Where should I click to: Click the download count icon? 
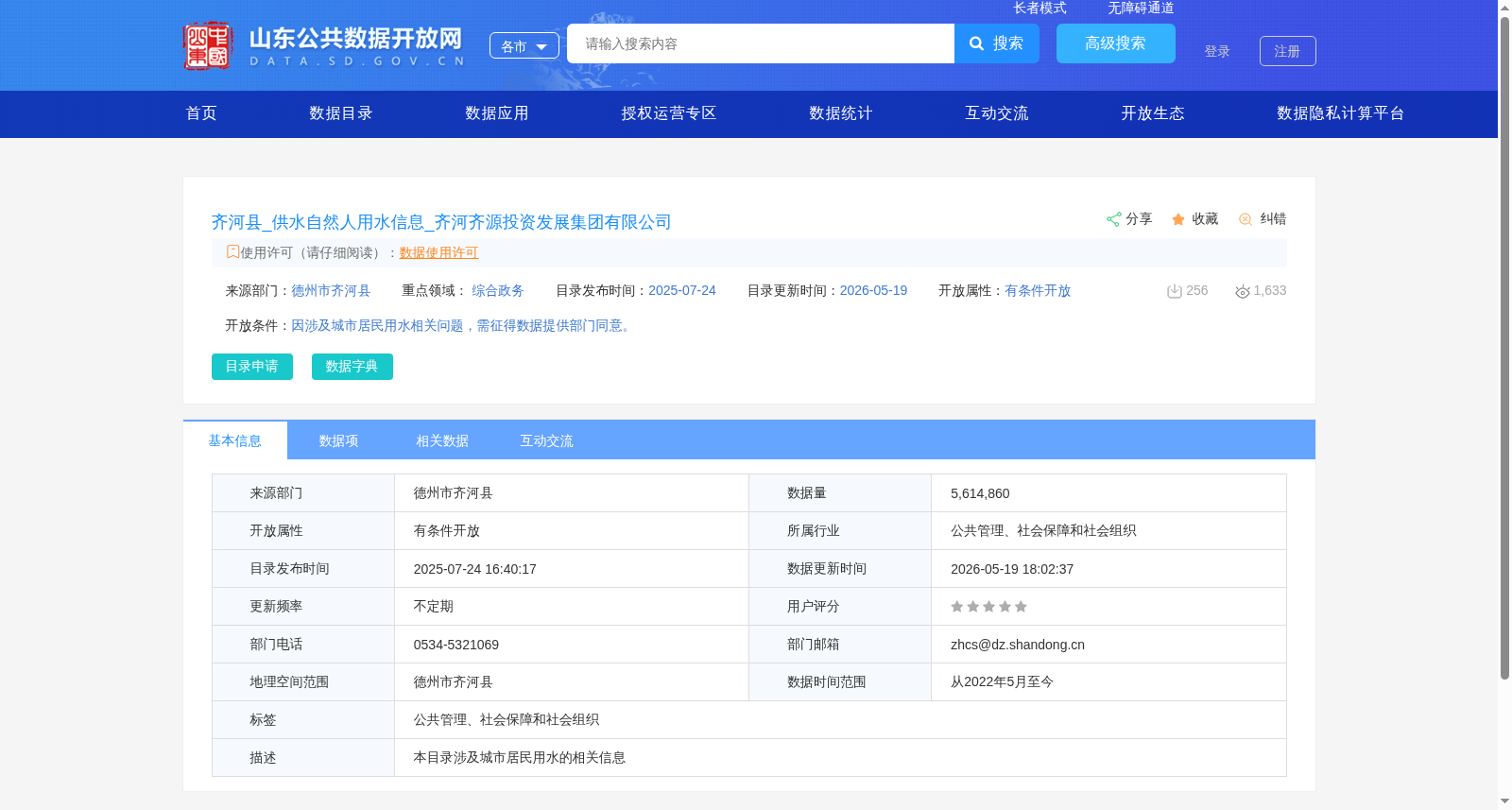(1175, 291)
